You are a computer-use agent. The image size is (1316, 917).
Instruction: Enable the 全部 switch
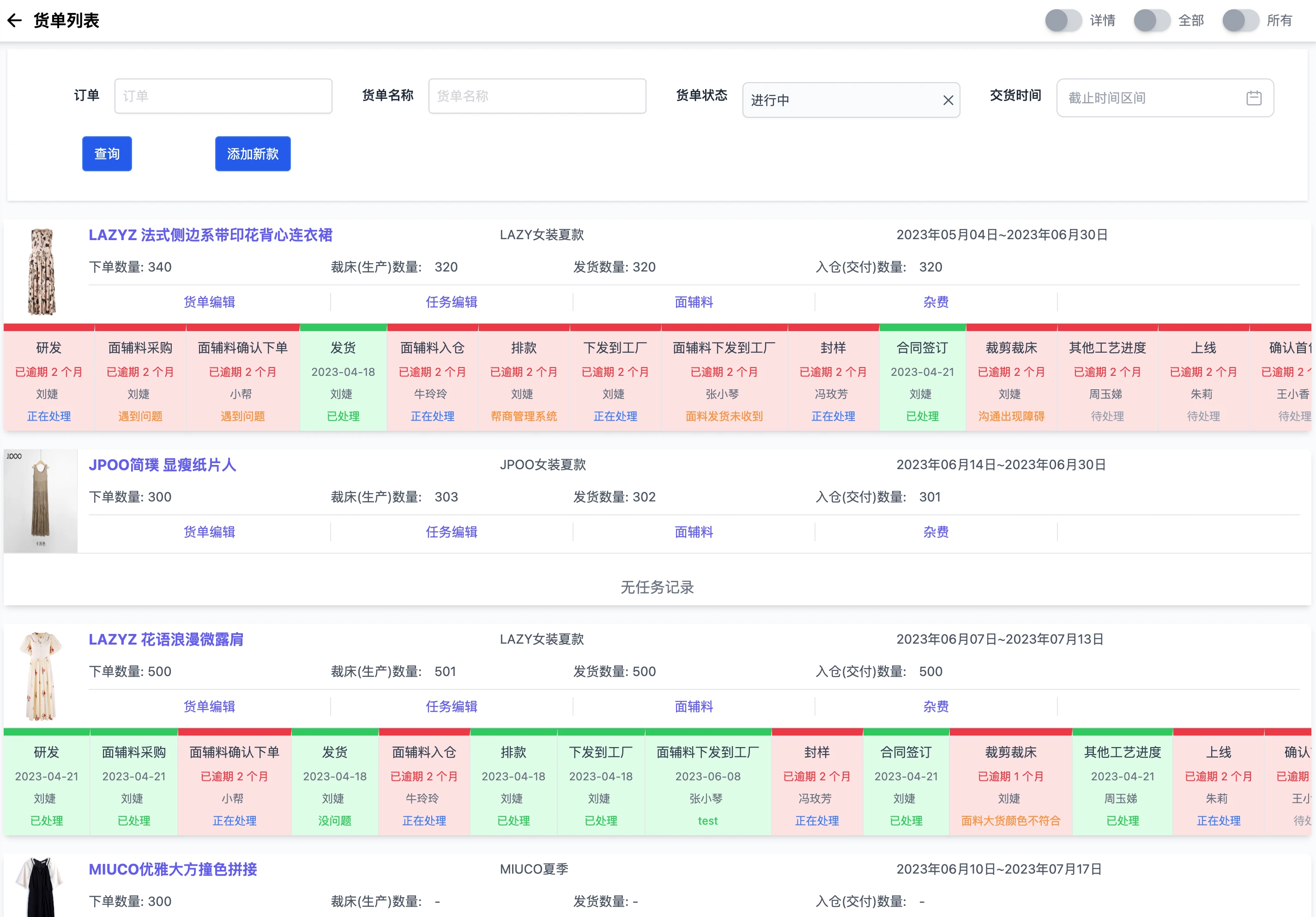[x=1152, y=21]
